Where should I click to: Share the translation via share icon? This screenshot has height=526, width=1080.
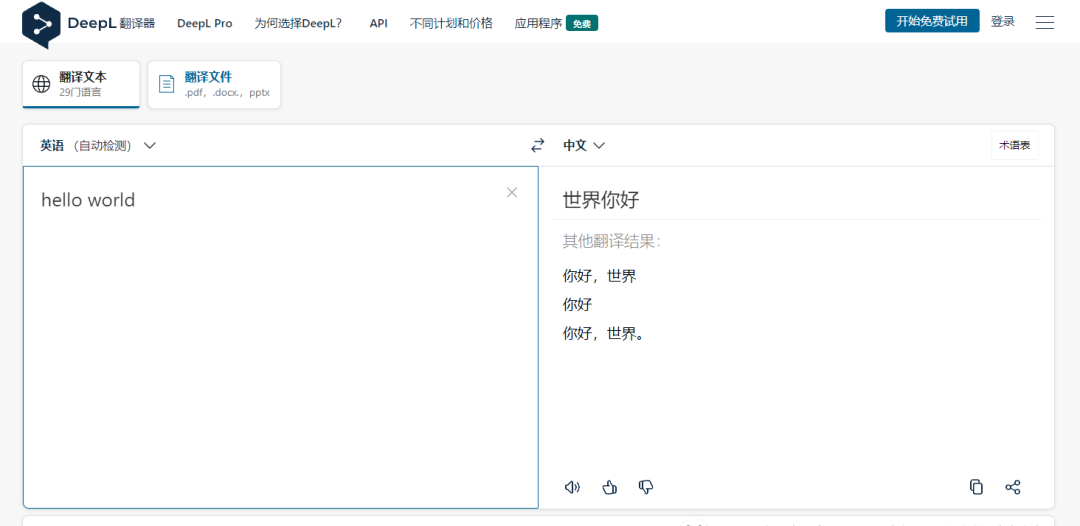tap(1013, 487)
